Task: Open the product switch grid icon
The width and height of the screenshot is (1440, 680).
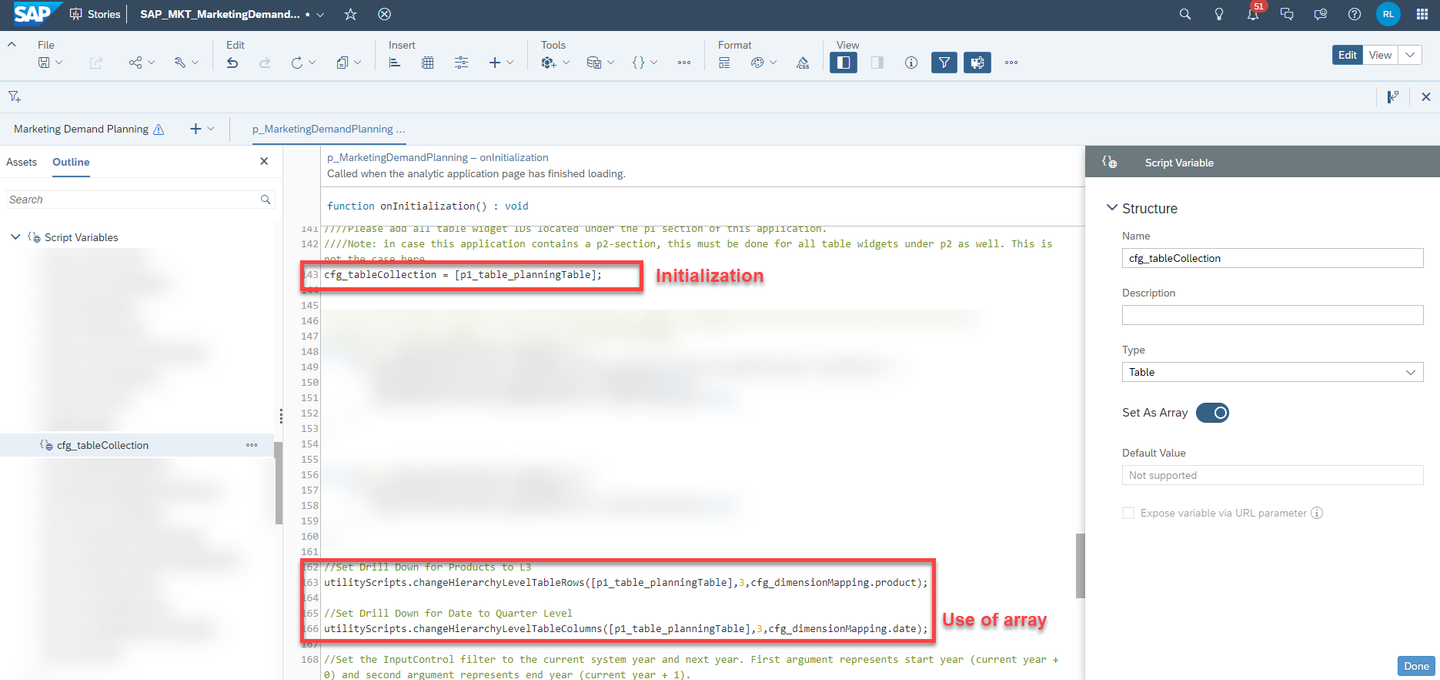Action: pyautogui.click(x=1422, y=14)
